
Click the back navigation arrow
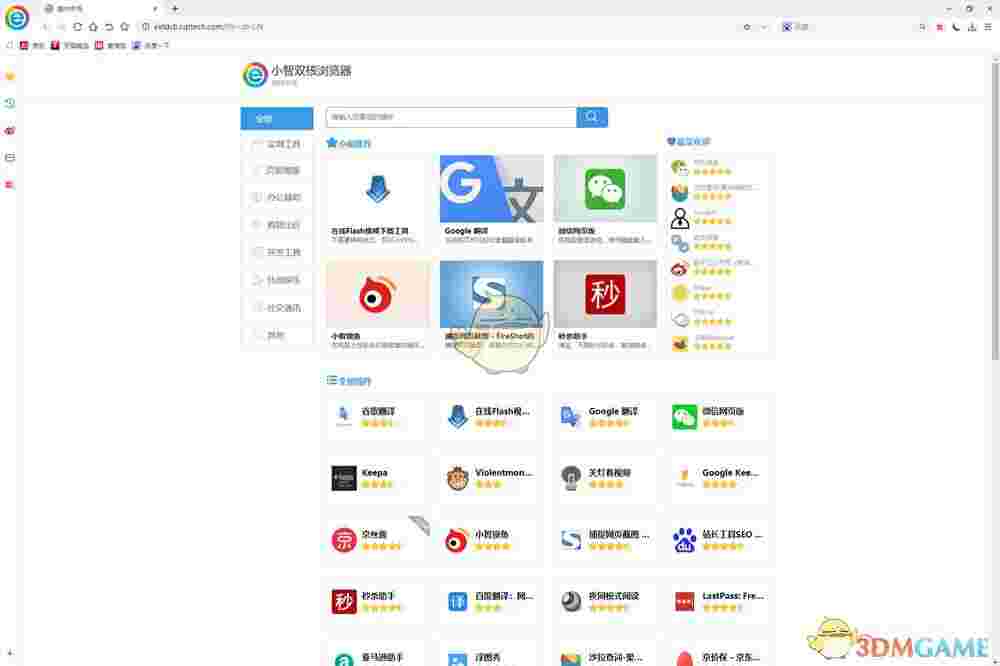(x=45, y=27)
